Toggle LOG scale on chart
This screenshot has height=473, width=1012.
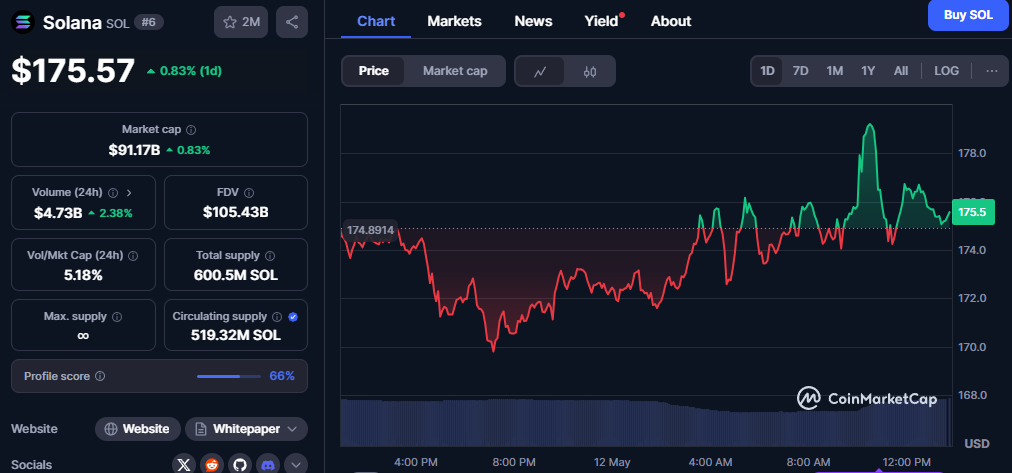click(x=946, y=71)
